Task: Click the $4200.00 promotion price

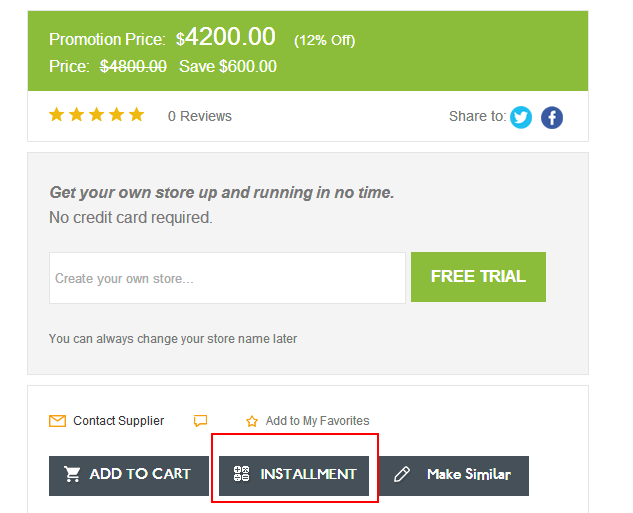Action: click(226, 37)
